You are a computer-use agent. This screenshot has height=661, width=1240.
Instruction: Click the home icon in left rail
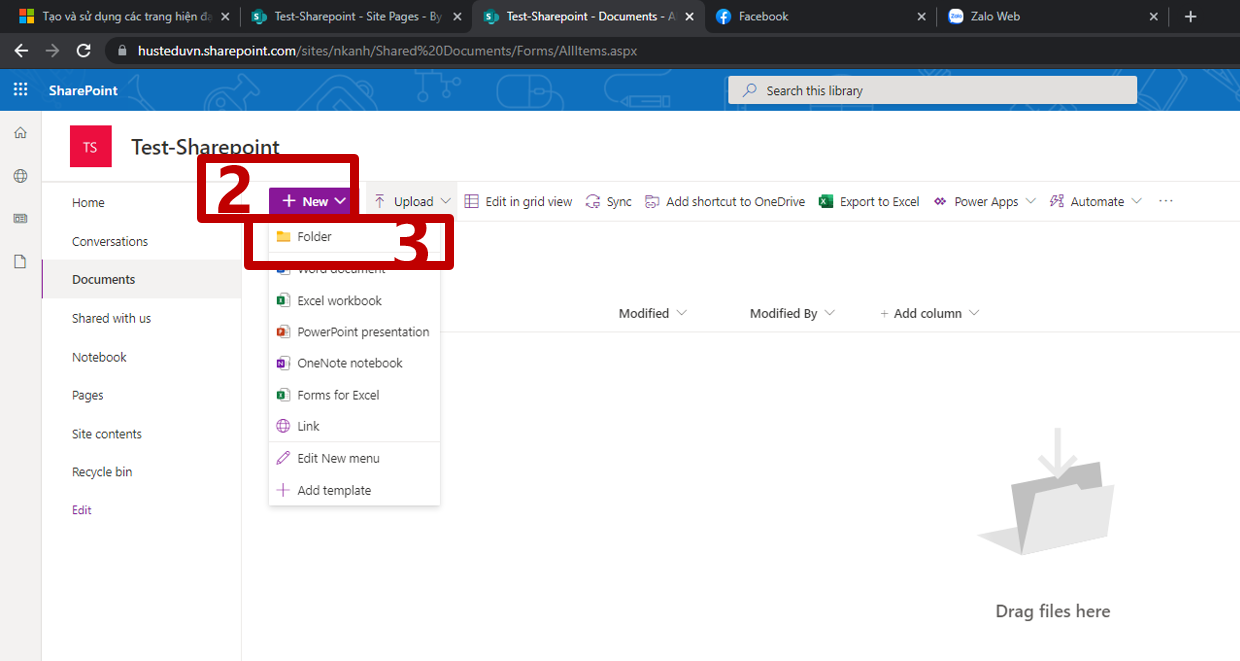tap(20, 133)
